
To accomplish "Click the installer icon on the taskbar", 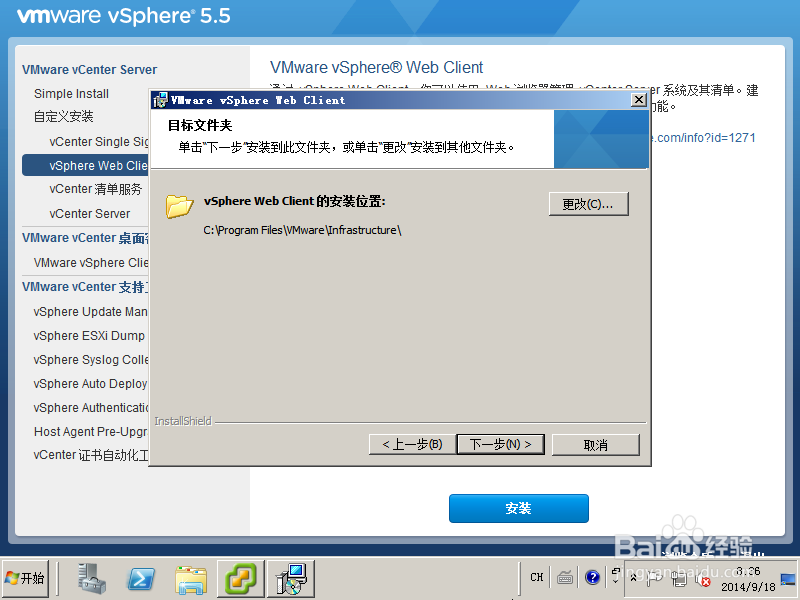I will click(291, 578).
